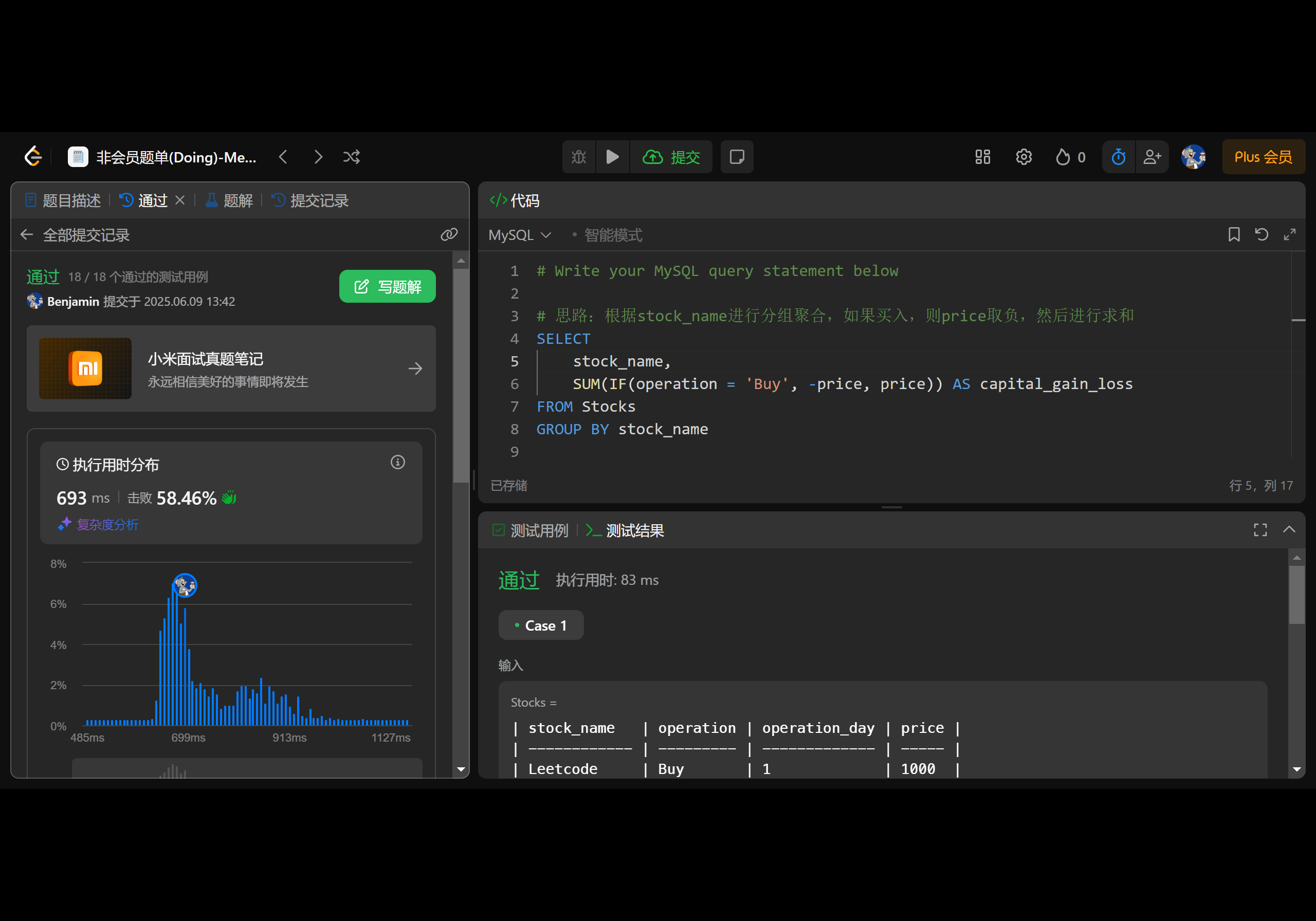1316x921 pixels.
Task: Open the 测试用例 tab
Action: [x=531, y=531]
